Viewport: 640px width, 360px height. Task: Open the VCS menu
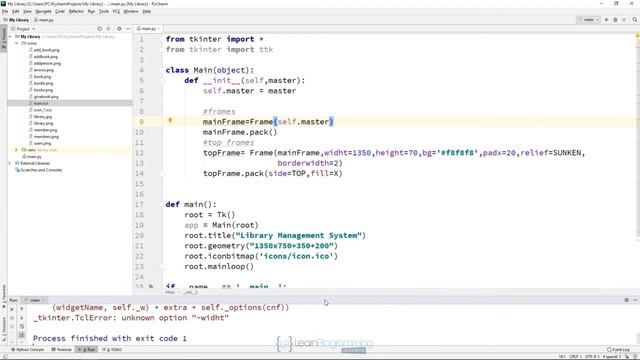(116, 11)
